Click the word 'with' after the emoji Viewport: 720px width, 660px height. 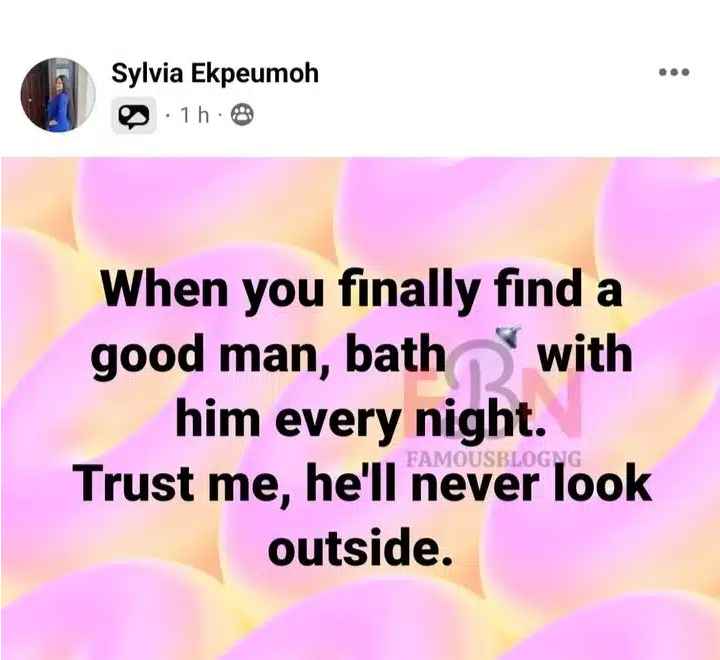pos(585,354)
